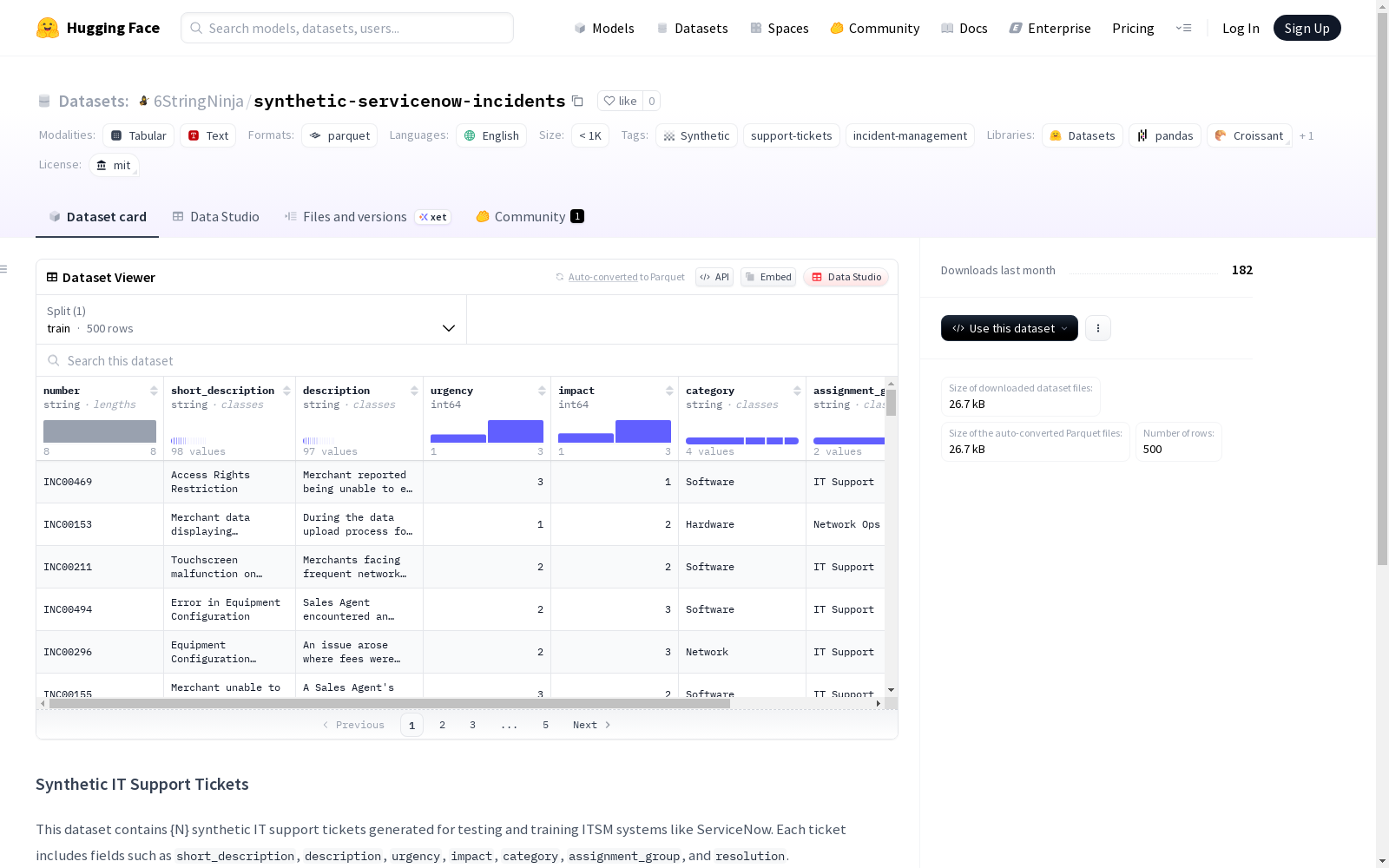The height and width of the screenshot is (868, 1389).
Task: Open the Files and versions tab
Action: (x=367, y=217)
